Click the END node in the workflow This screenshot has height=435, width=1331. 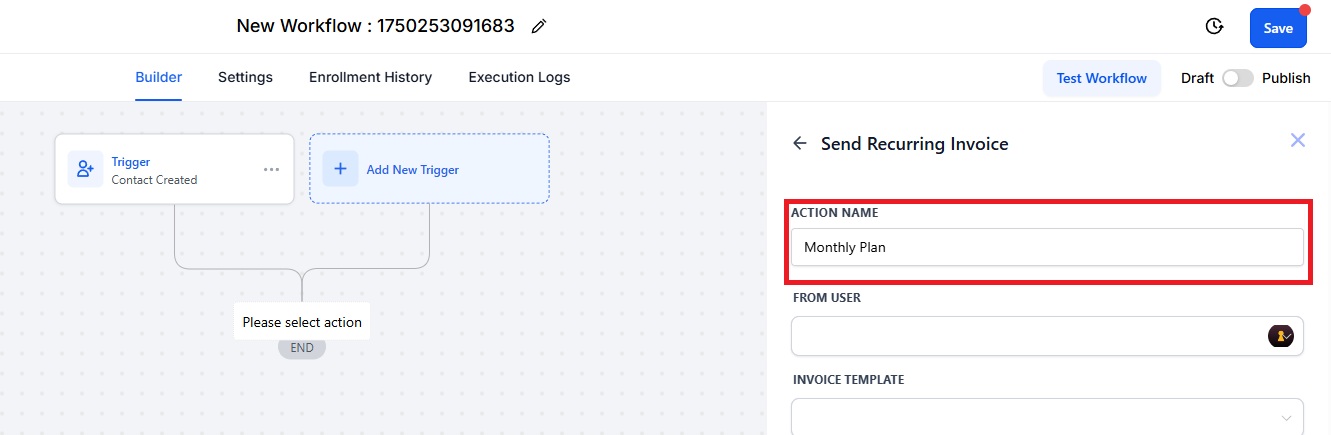pyautogui.click(x=302, y=348)
